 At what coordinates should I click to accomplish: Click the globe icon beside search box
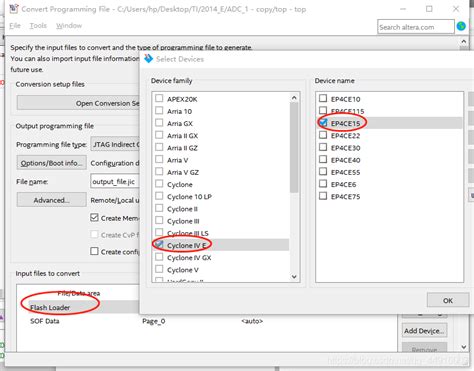click(461, 26)
